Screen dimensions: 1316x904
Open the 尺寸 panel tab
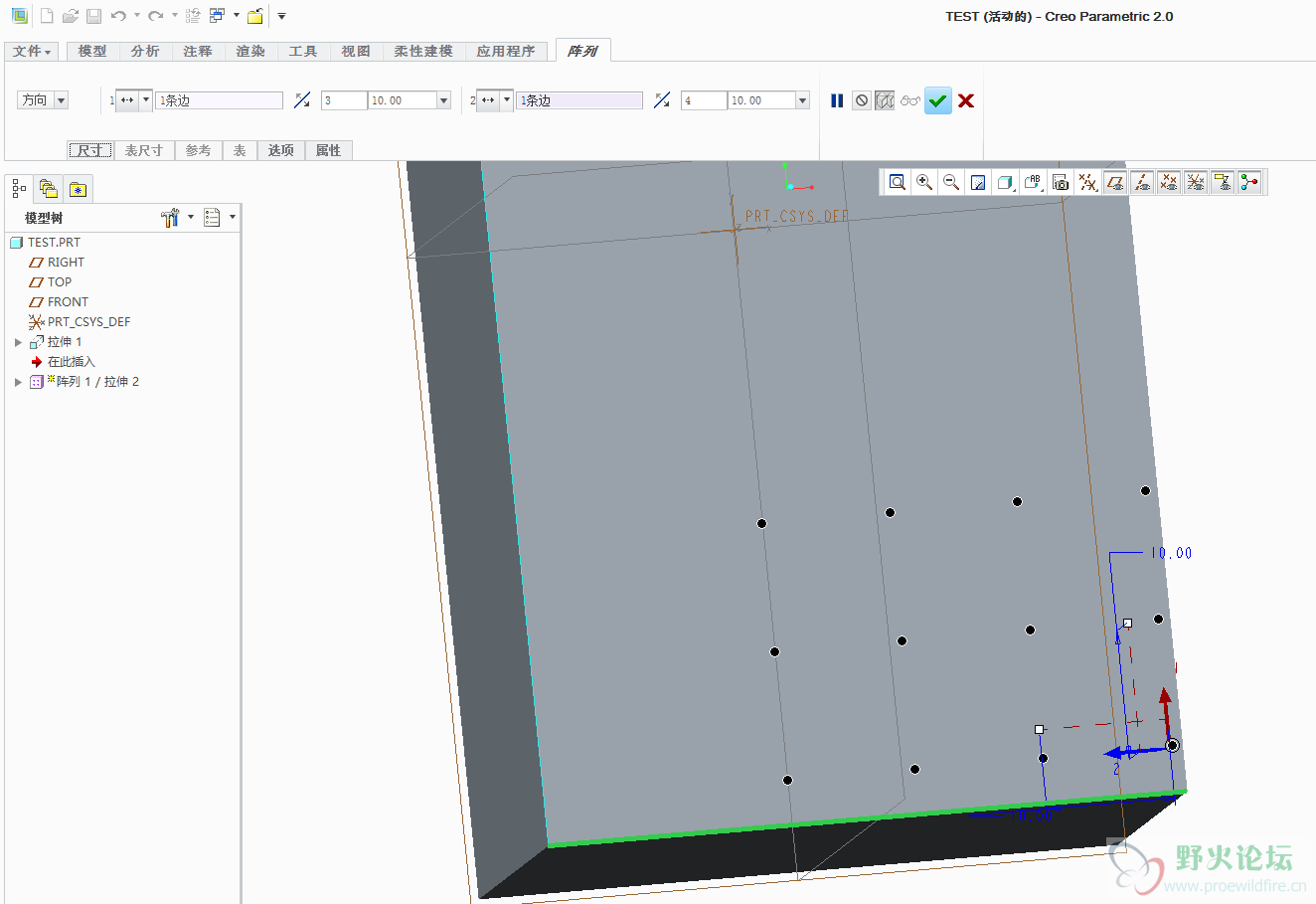[x=90, y=150]
